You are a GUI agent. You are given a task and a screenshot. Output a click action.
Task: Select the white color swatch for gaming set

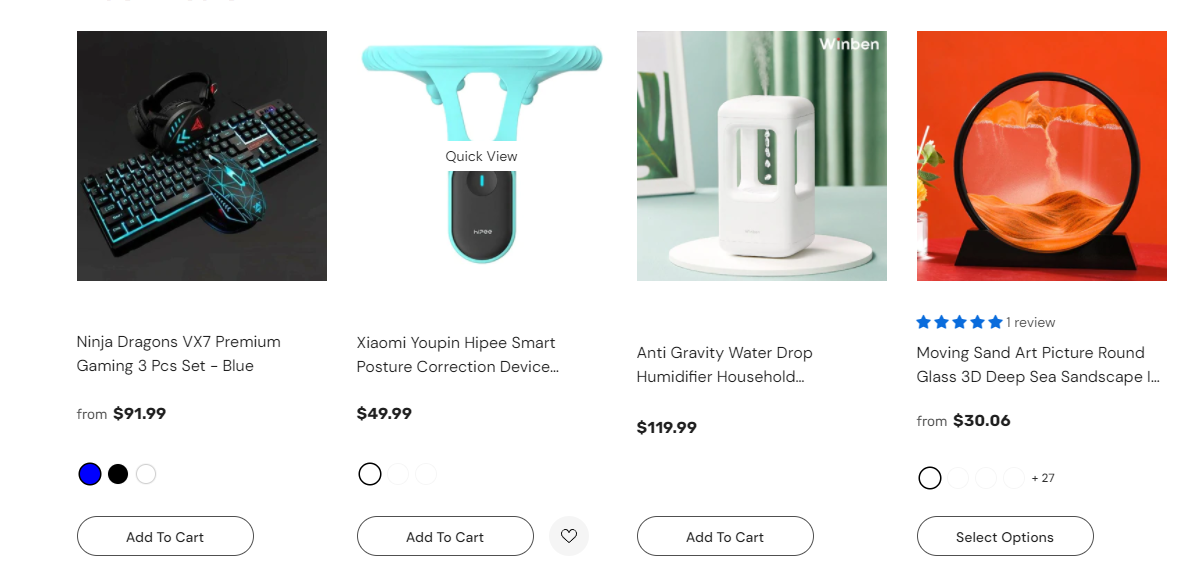(146, 474)
